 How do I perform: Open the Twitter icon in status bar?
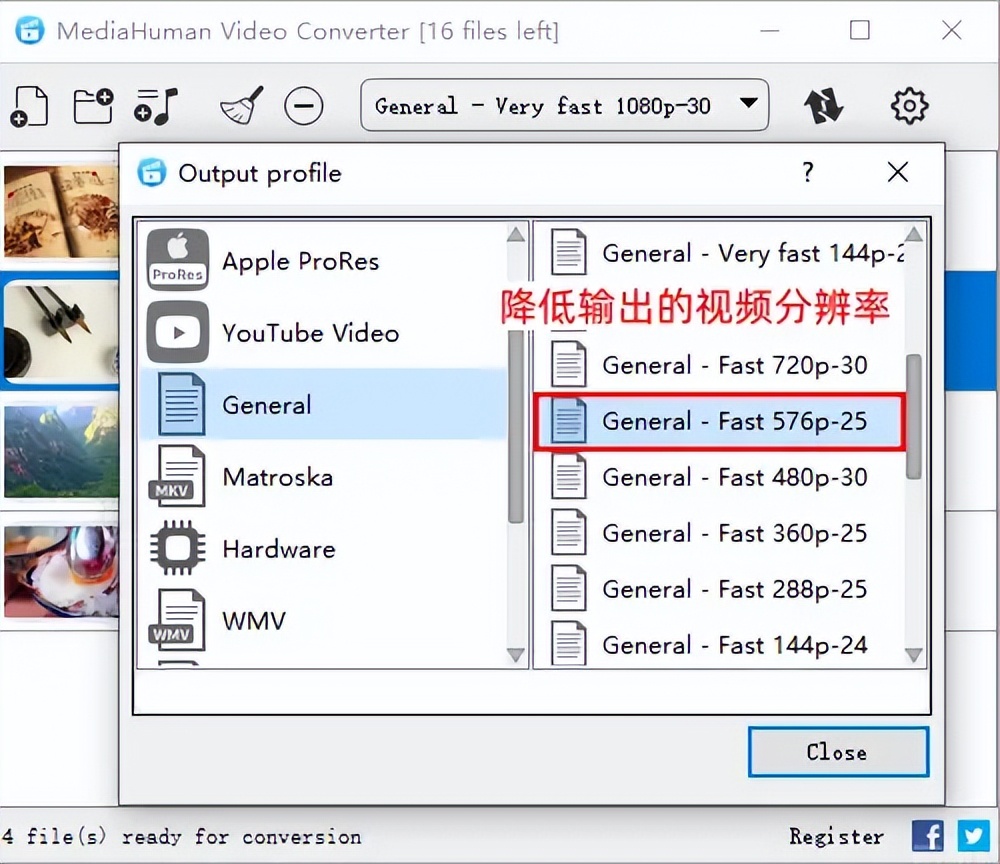coord(972,836)
